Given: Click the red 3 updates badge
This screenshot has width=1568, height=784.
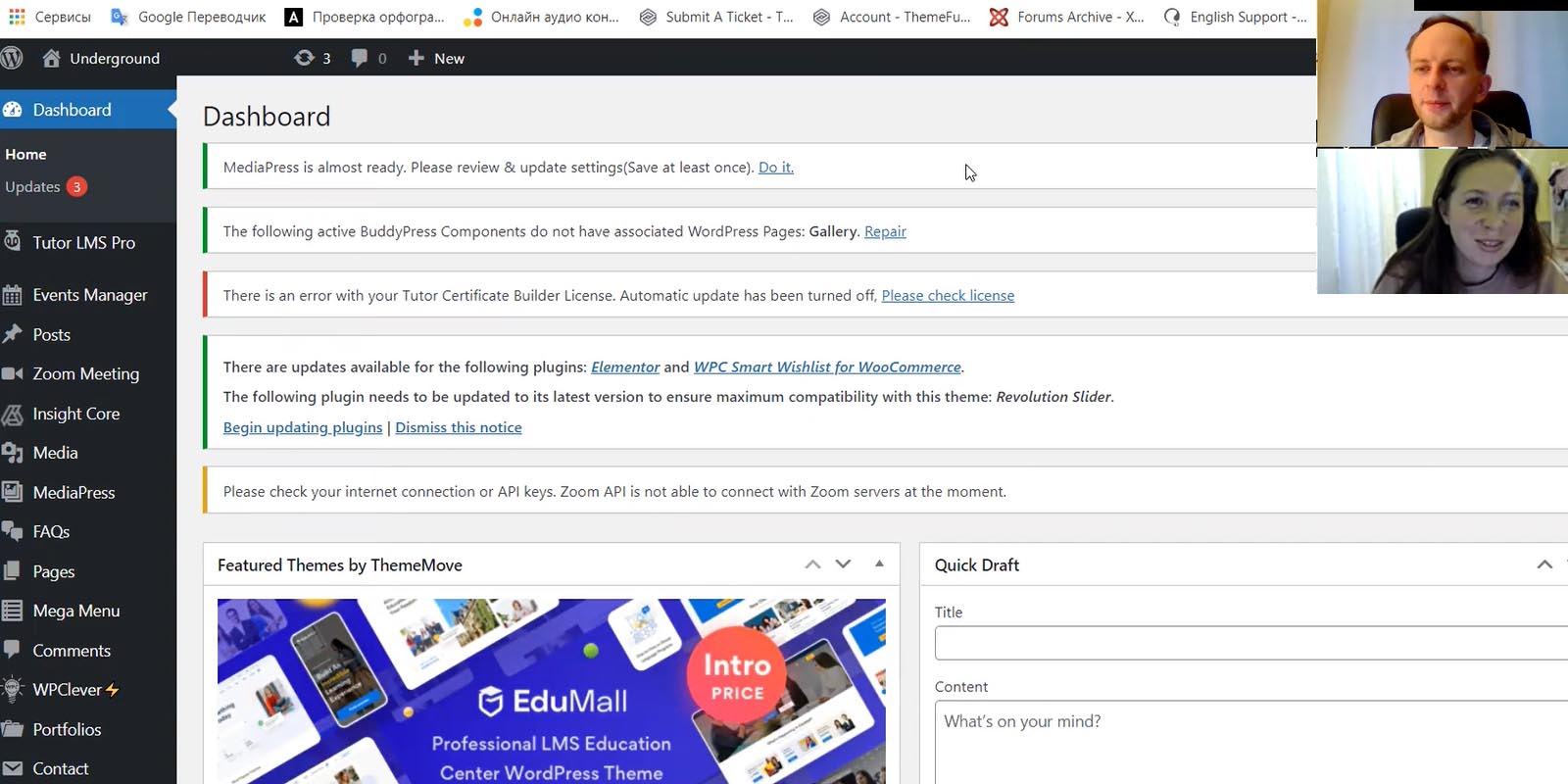Looking at the screenshot, I should pos(76,186).
